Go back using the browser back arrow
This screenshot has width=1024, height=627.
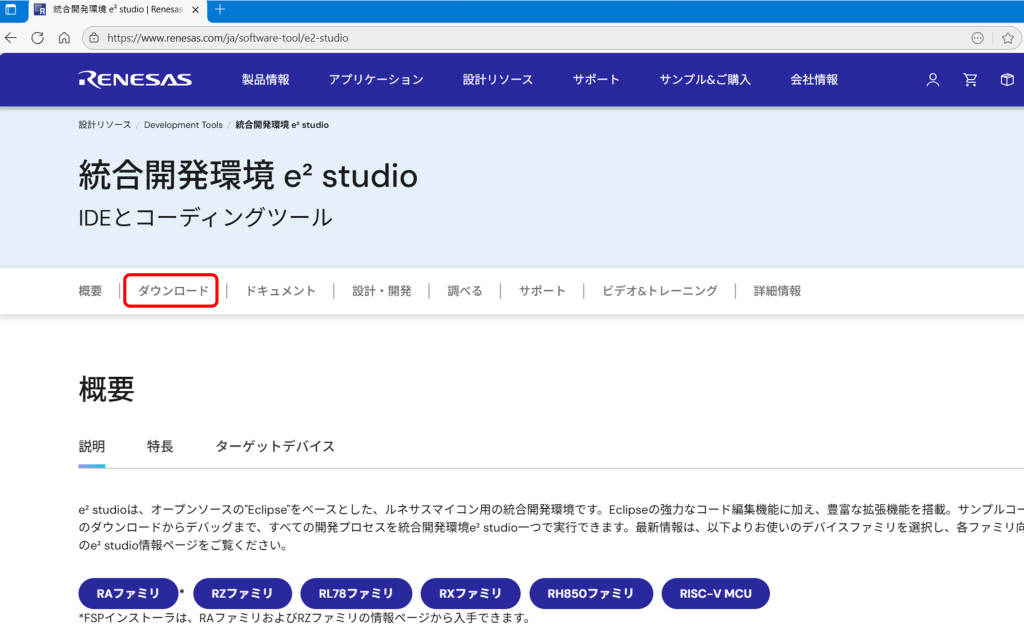(11, 38)
